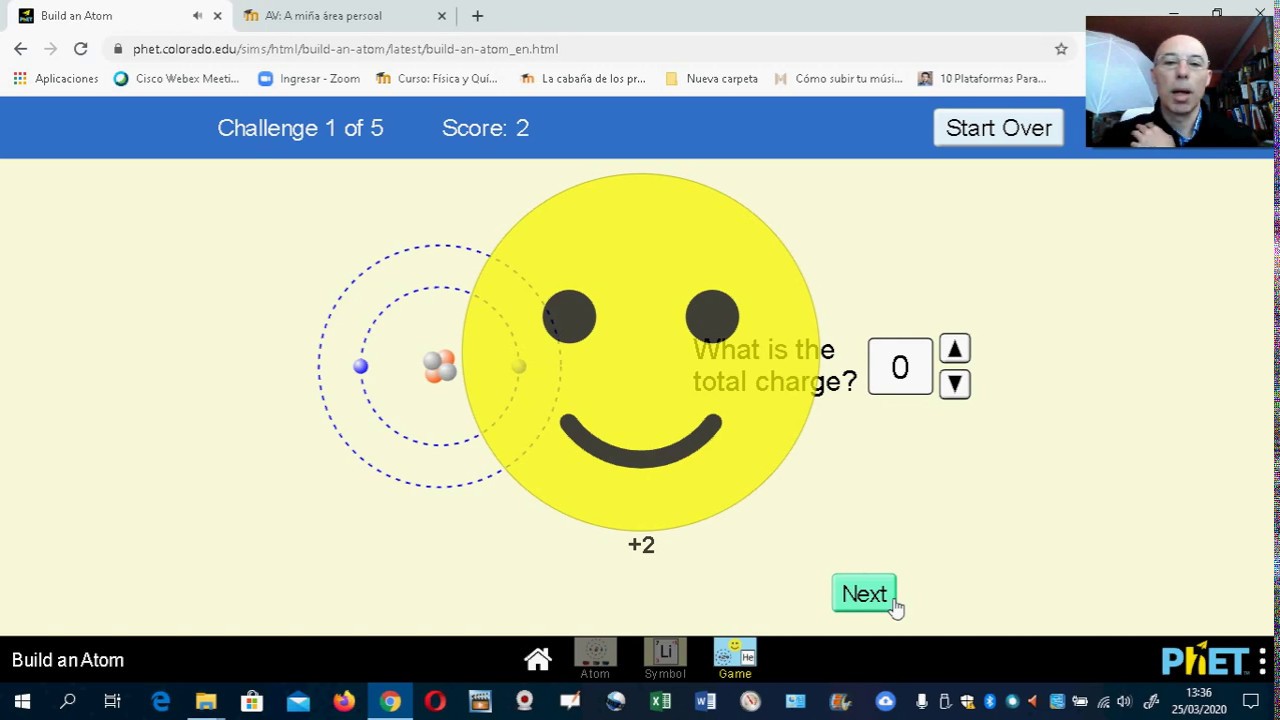Open the Mail app from the taskbar
The height and width of the screenshot is (720, 1280).
298,702
